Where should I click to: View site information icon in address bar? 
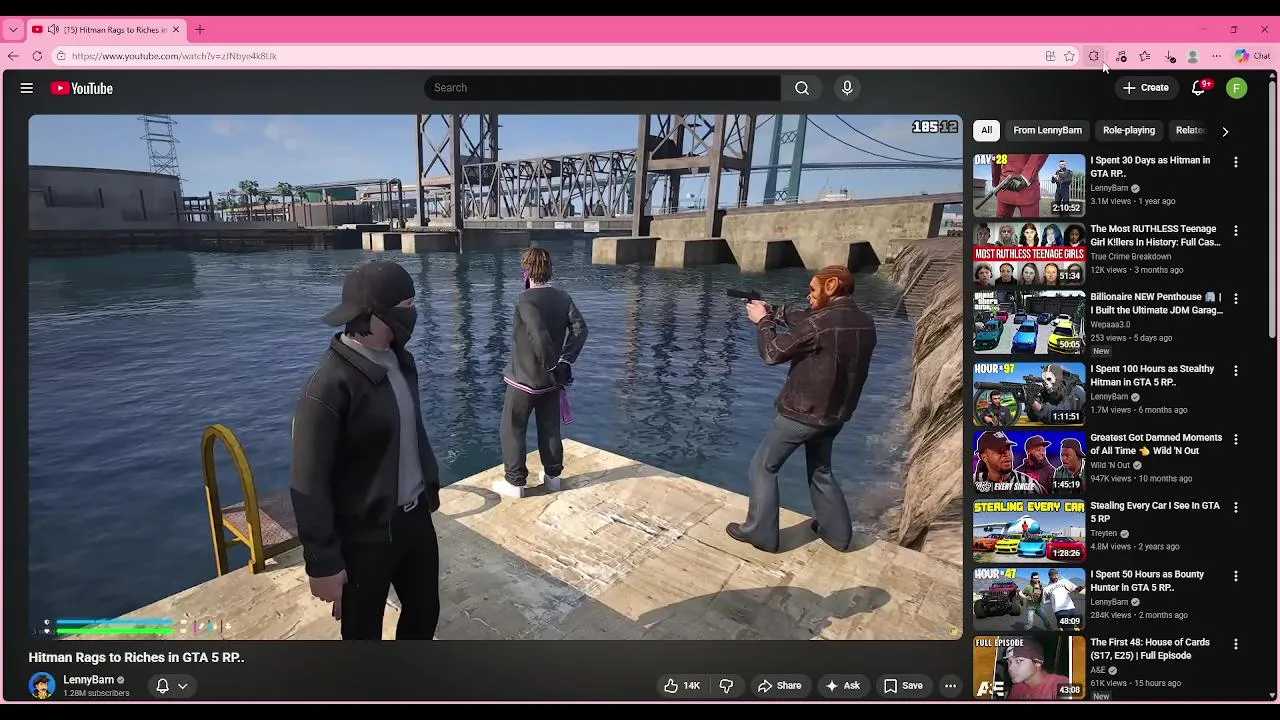click(61, 56)
